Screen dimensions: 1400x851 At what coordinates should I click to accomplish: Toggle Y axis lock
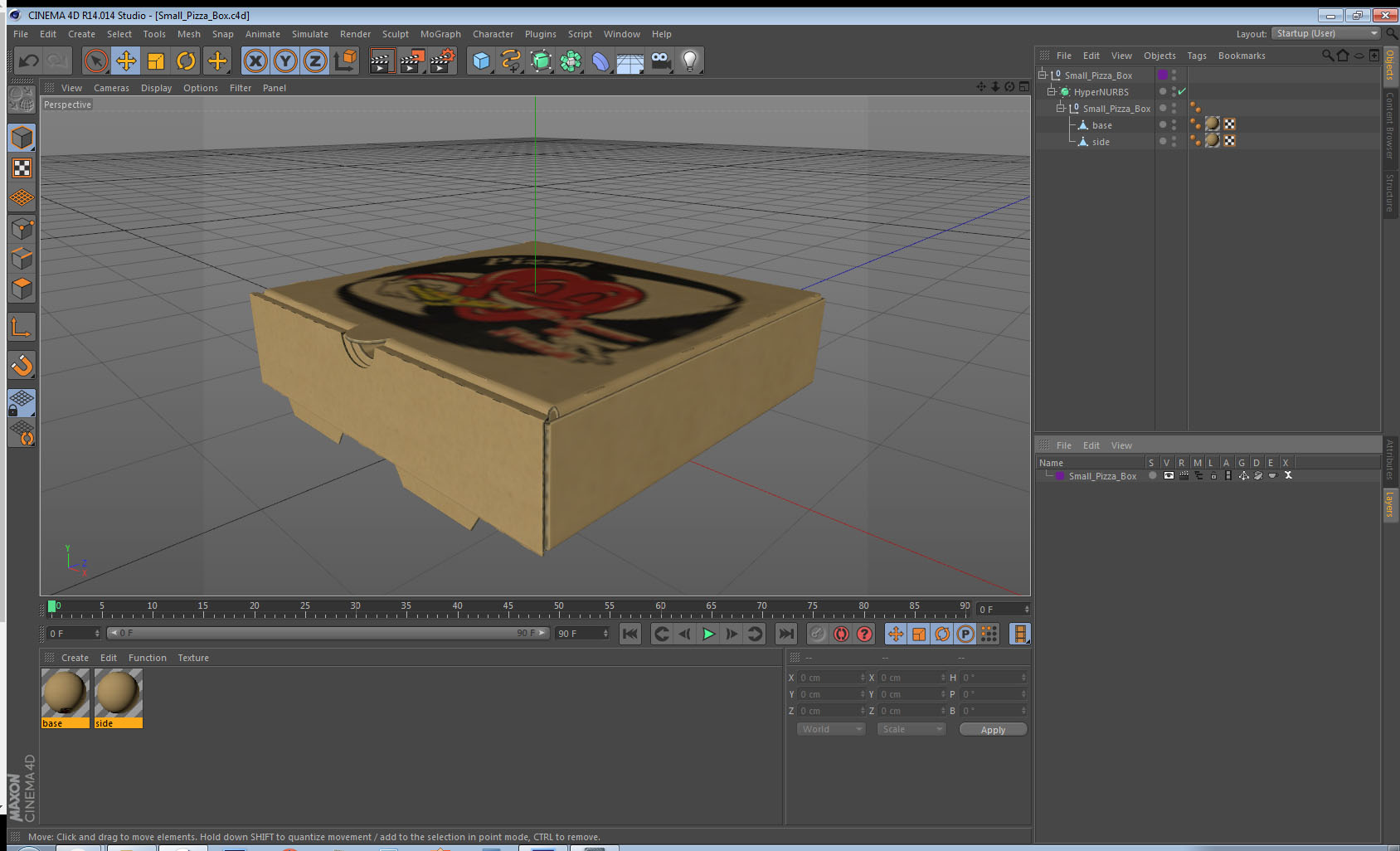coord(285,61)
